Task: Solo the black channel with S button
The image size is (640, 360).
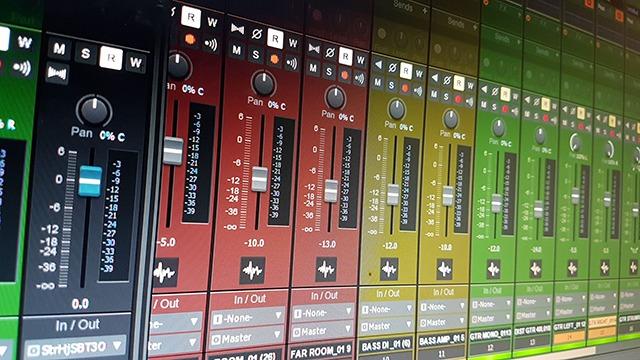Action: [85, 53]
